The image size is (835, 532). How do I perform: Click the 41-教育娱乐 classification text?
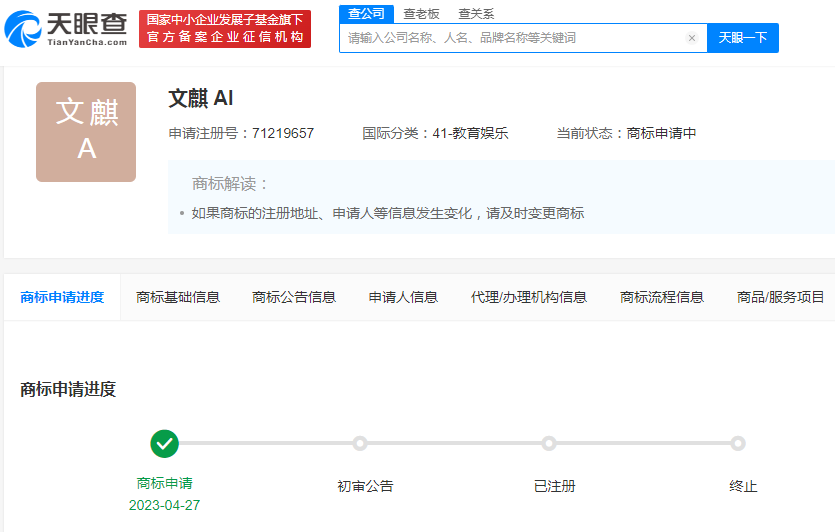point(470,133)
